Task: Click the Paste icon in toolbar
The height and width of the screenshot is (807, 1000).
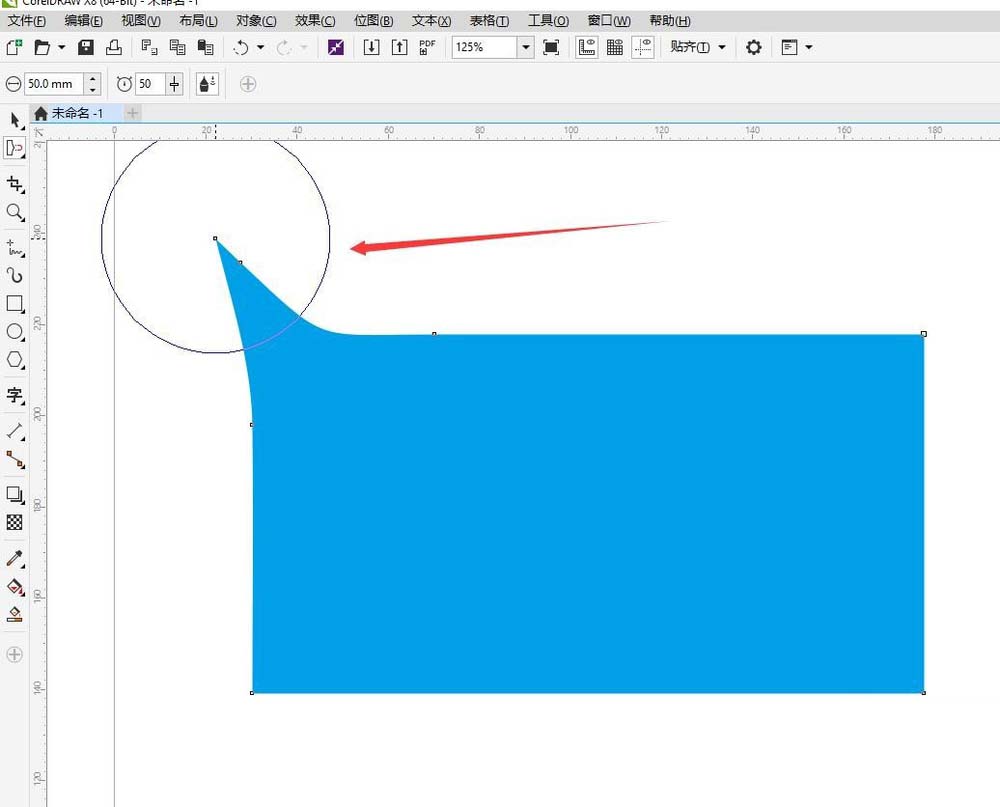Action: click(205, 47)
